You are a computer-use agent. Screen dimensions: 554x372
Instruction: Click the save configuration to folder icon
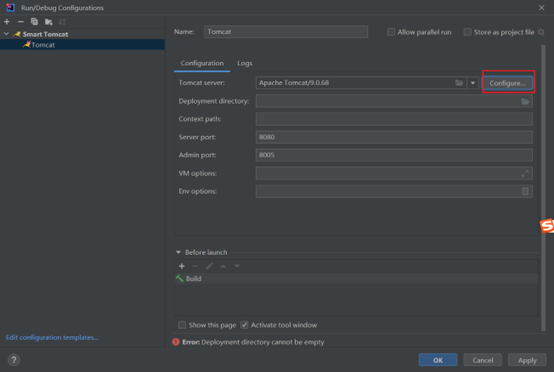click(48, 22)
